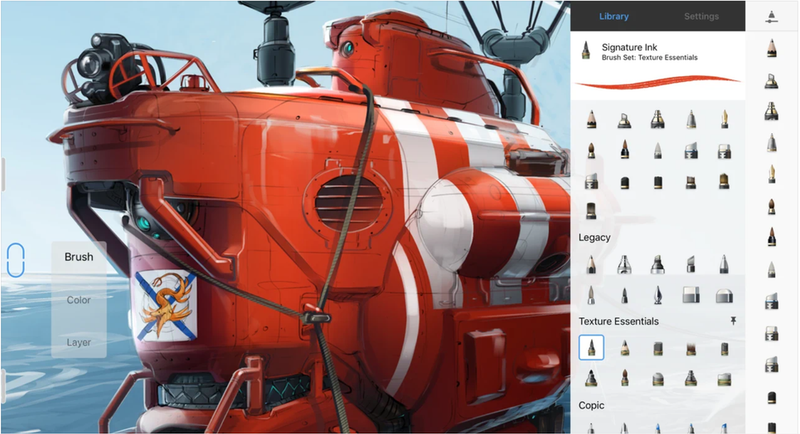Image resolution: width=800 pixels, height=434 pixels.
Task: Select the pencil brush in right brush strip
Action: [x=771, y=47]
